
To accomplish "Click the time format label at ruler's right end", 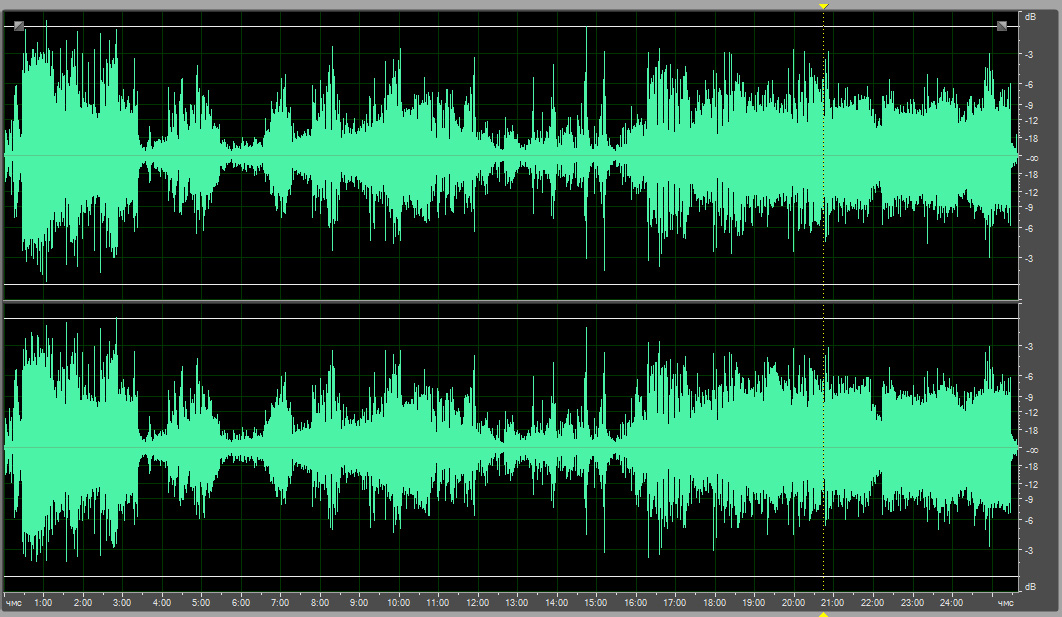I will (x=1006, y=603).
